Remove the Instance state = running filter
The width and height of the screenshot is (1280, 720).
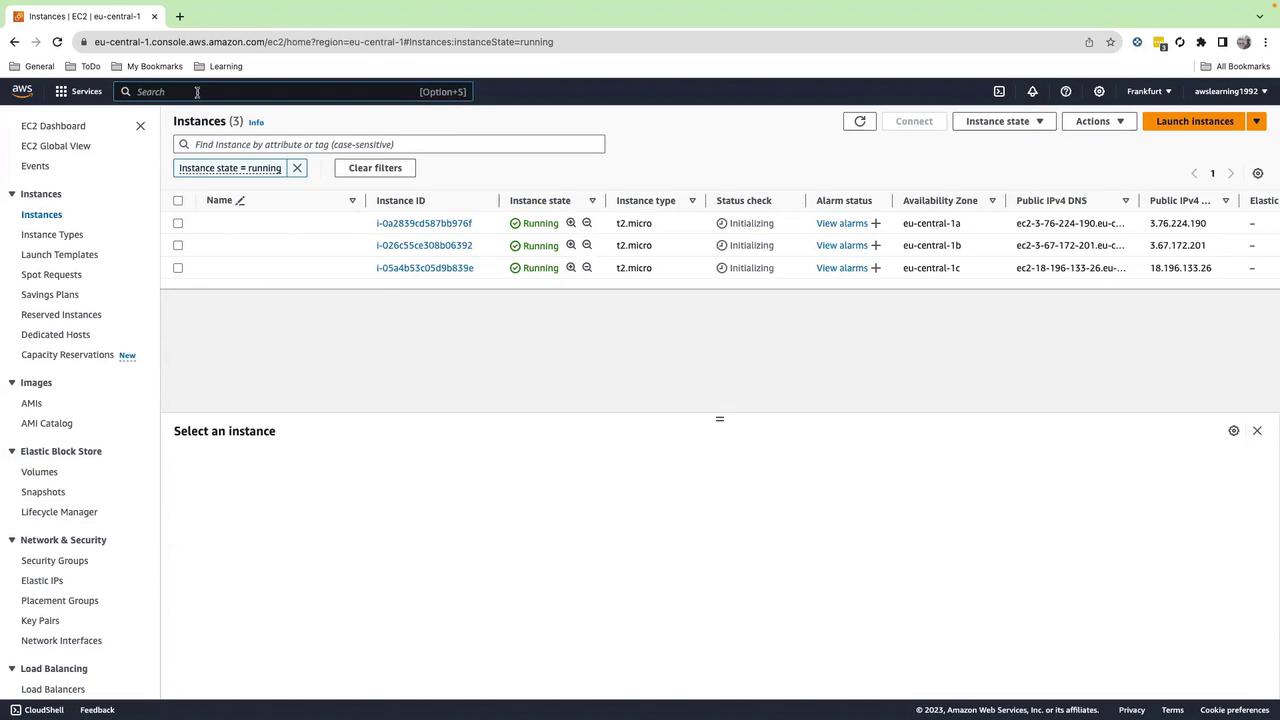click(x=297, y=168)
